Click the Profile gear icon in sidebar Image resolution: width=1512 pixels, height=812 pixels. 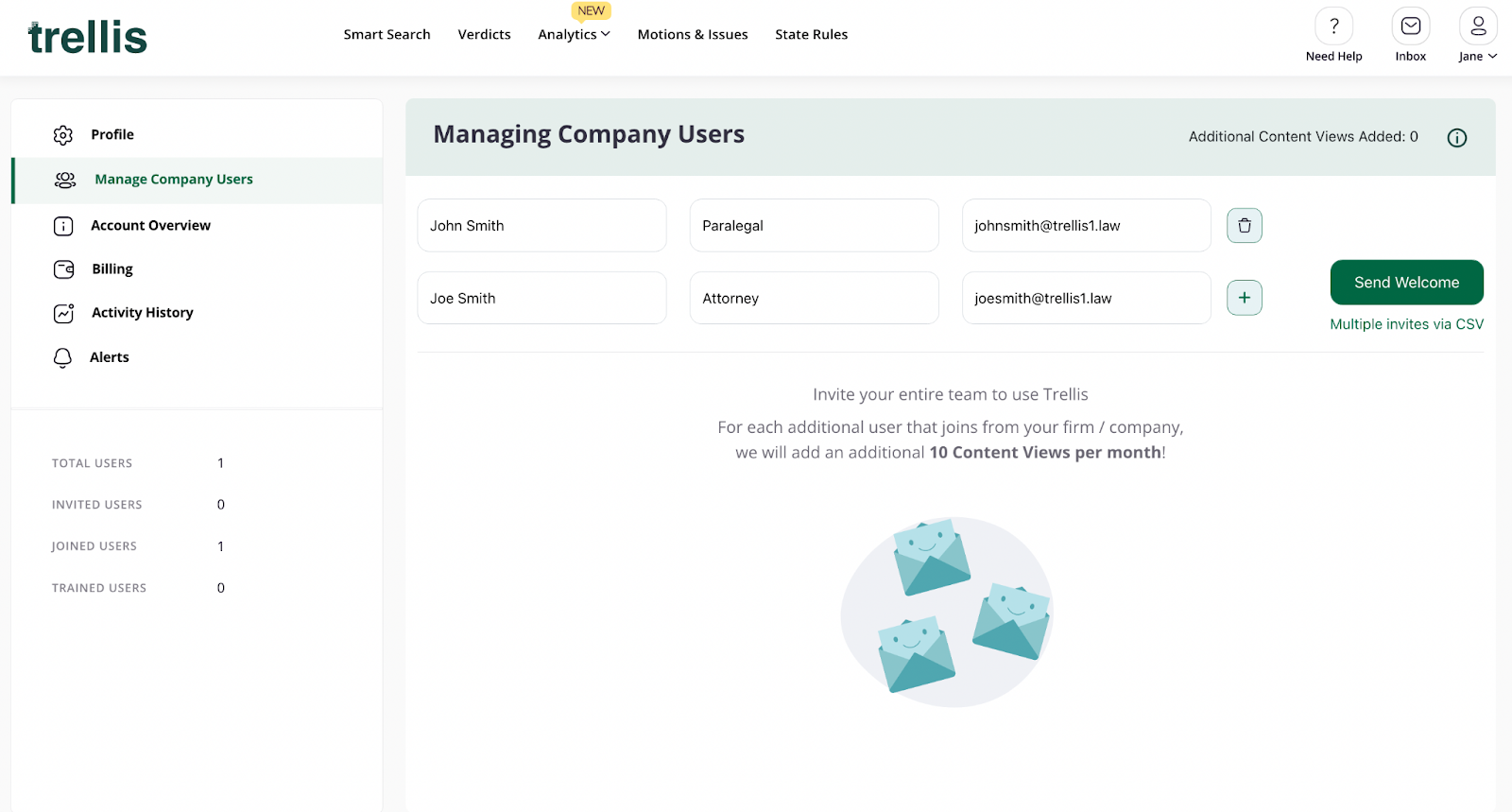pyautogui.click(x=63, y=135)
